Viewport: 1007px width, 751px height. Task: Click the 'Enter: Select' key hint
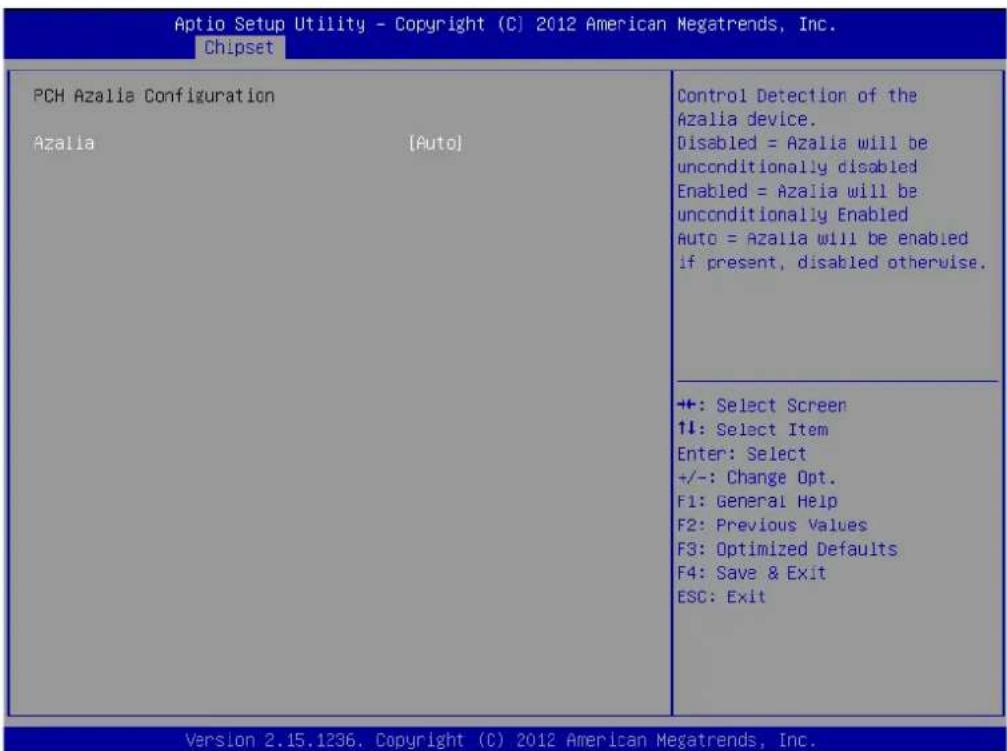pos(742,454)
